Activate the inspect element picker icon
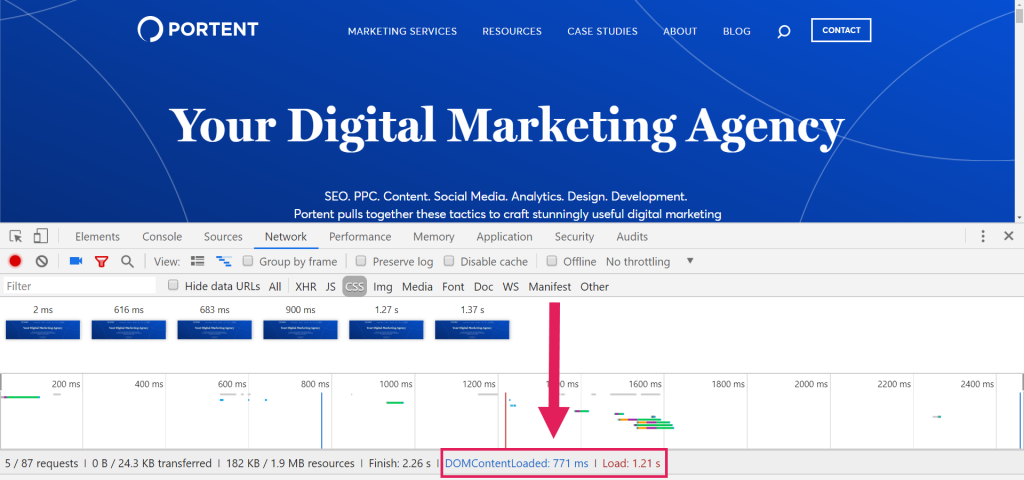 (16, 236)
